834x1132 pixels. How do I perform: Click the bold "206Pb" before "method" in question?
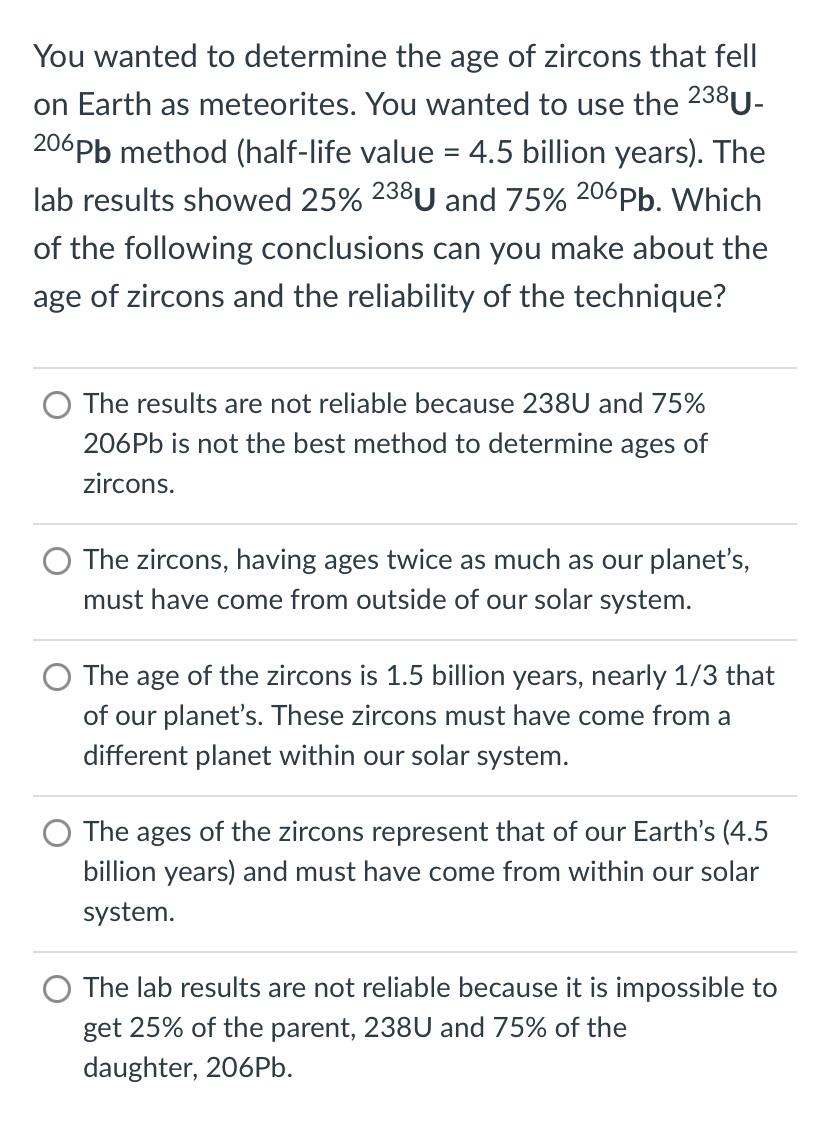[72, 150]
